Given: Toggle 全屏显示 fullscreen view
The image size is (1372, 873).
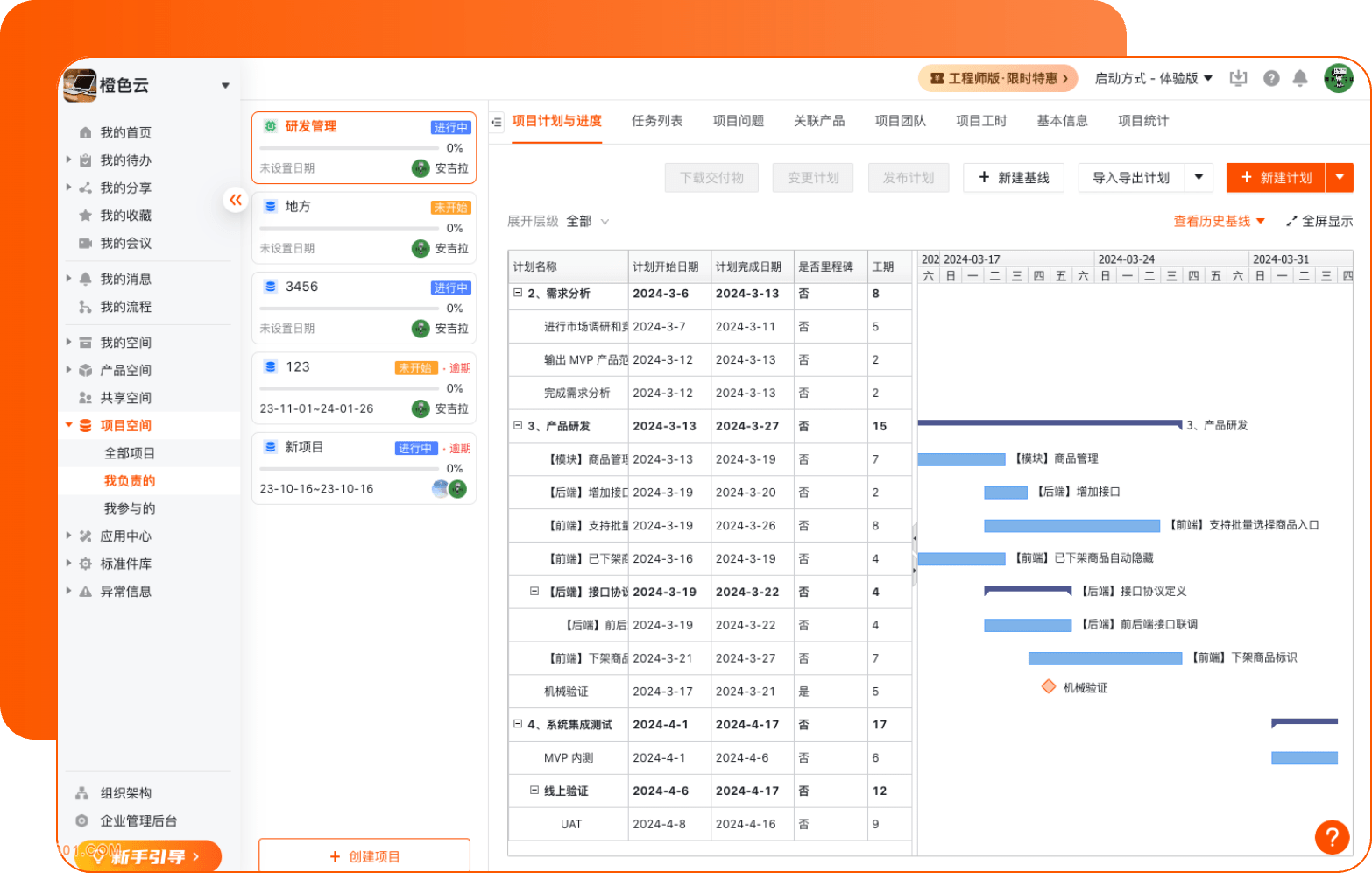Looking at the screenshot, I should (1319, 222).
